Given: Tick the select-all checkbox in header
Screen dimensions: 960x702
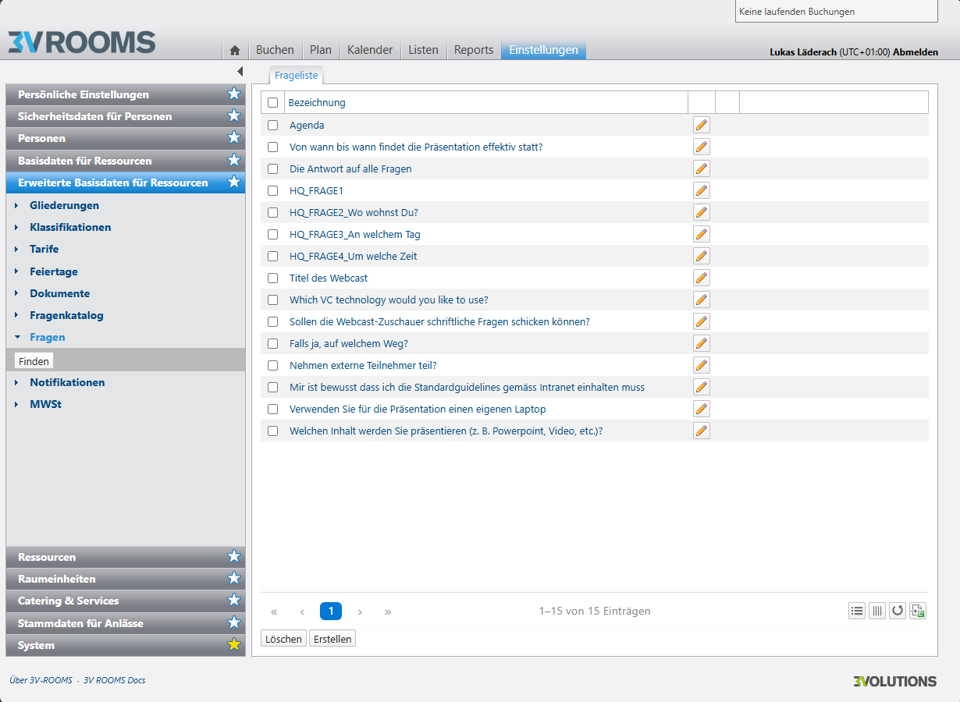Looking at the screenshot, I should pyautogui.click(x=273, y=103).
